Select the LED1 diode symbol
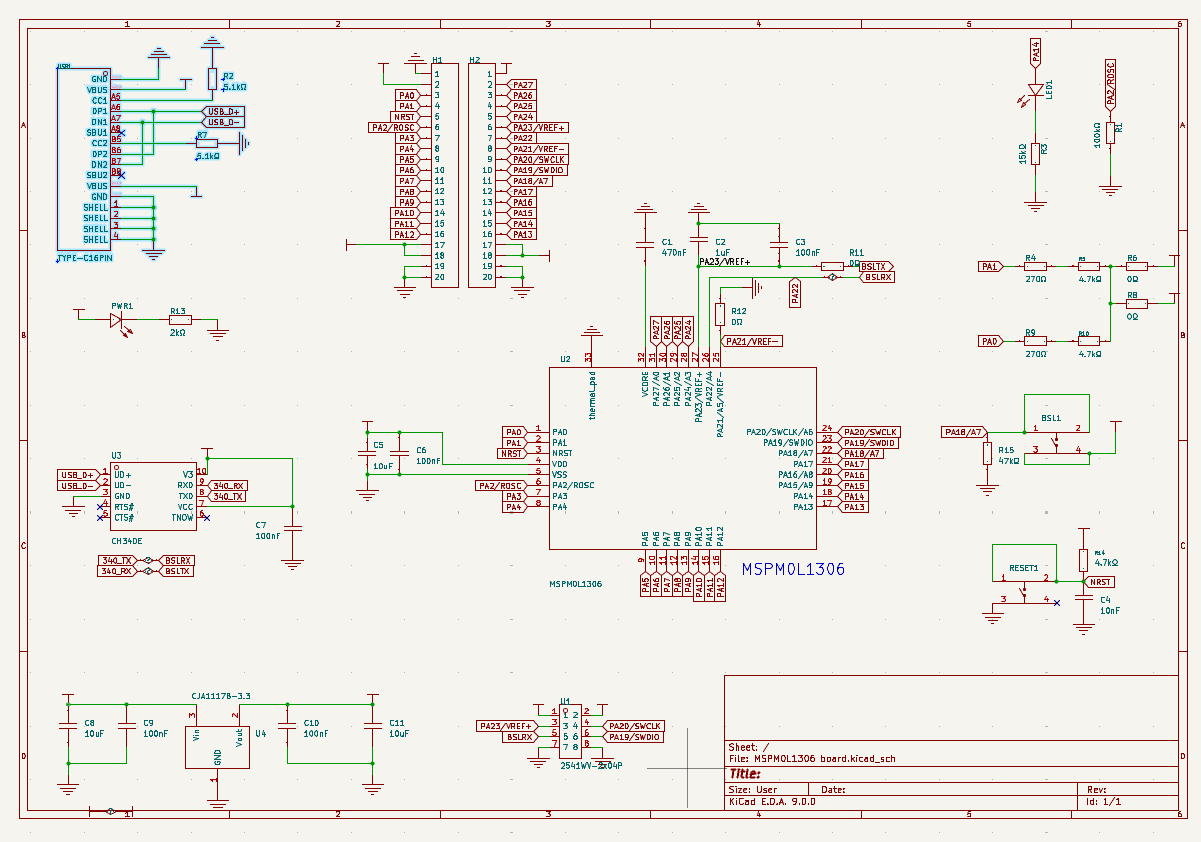 (1034, 89)
